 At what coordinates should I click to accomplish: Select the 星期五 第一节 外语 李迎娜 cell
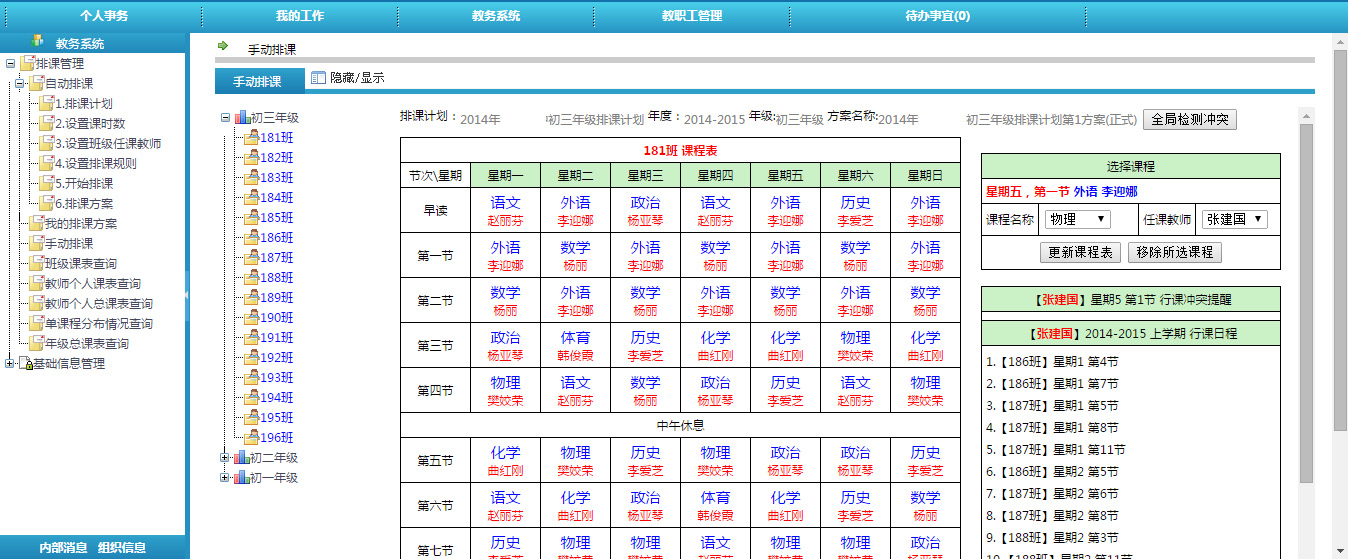pos(785,255)
